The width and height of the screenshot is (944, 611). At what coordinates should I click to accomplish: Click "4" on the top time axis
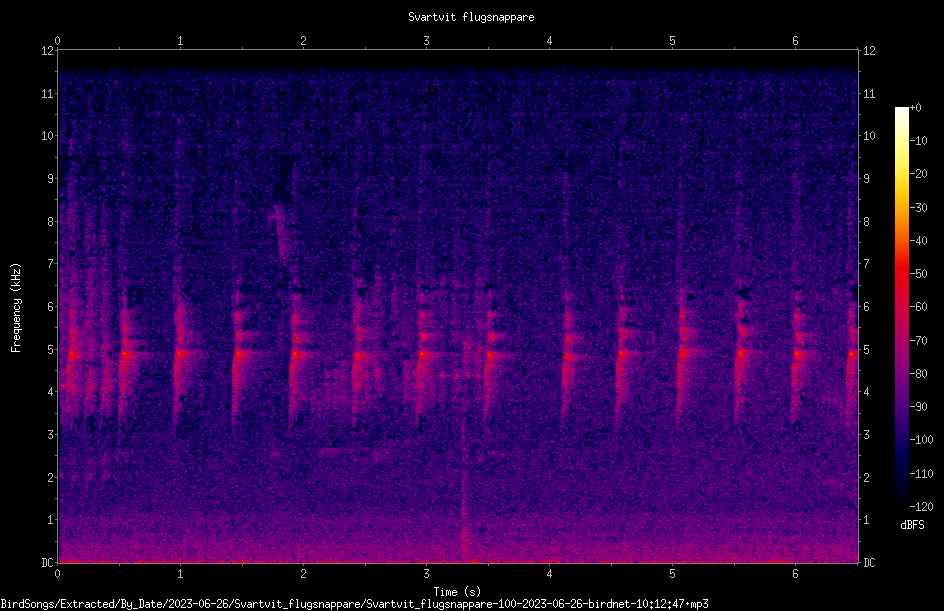[x=549, y=41]
